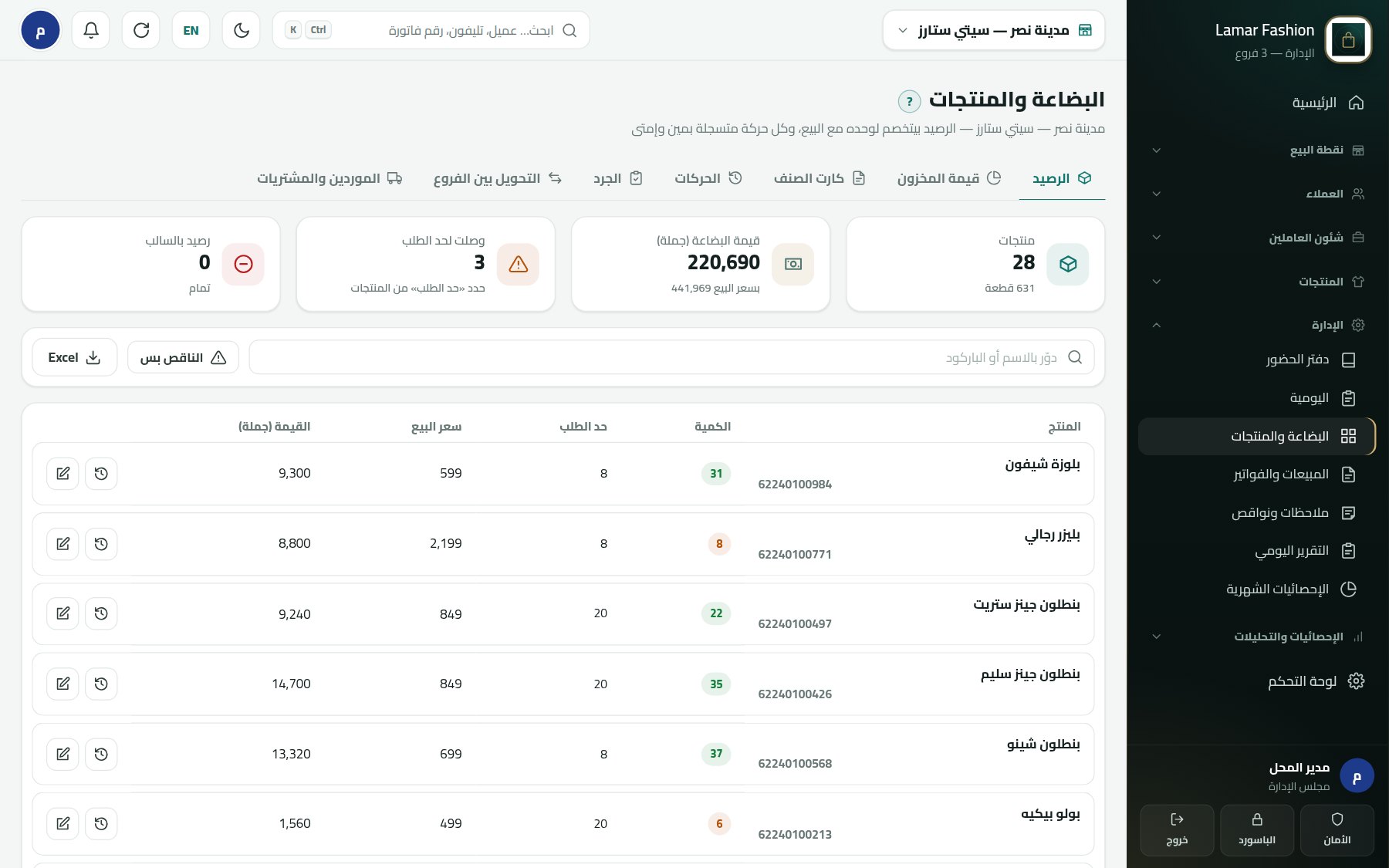Go to الرئيسية in the sidebar
Viewport: 1389px width, 868px height.
click(1256, 103)
